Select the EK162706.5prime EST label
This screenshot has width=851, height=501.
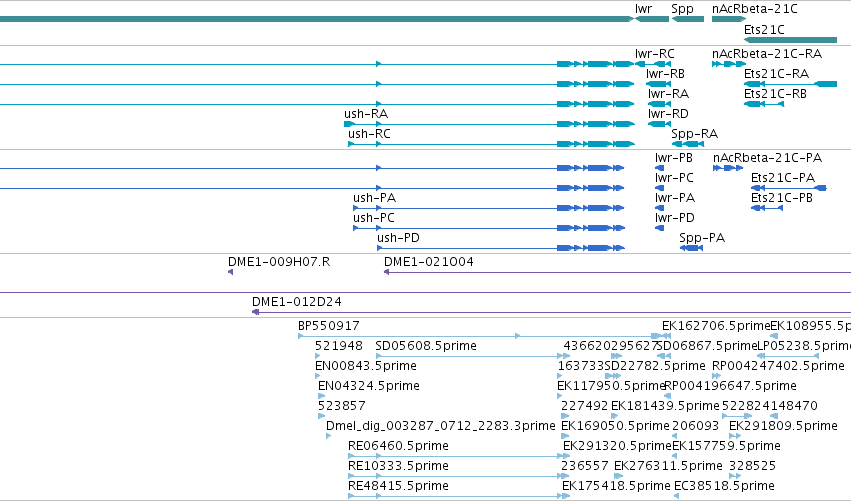click(716, 326)
